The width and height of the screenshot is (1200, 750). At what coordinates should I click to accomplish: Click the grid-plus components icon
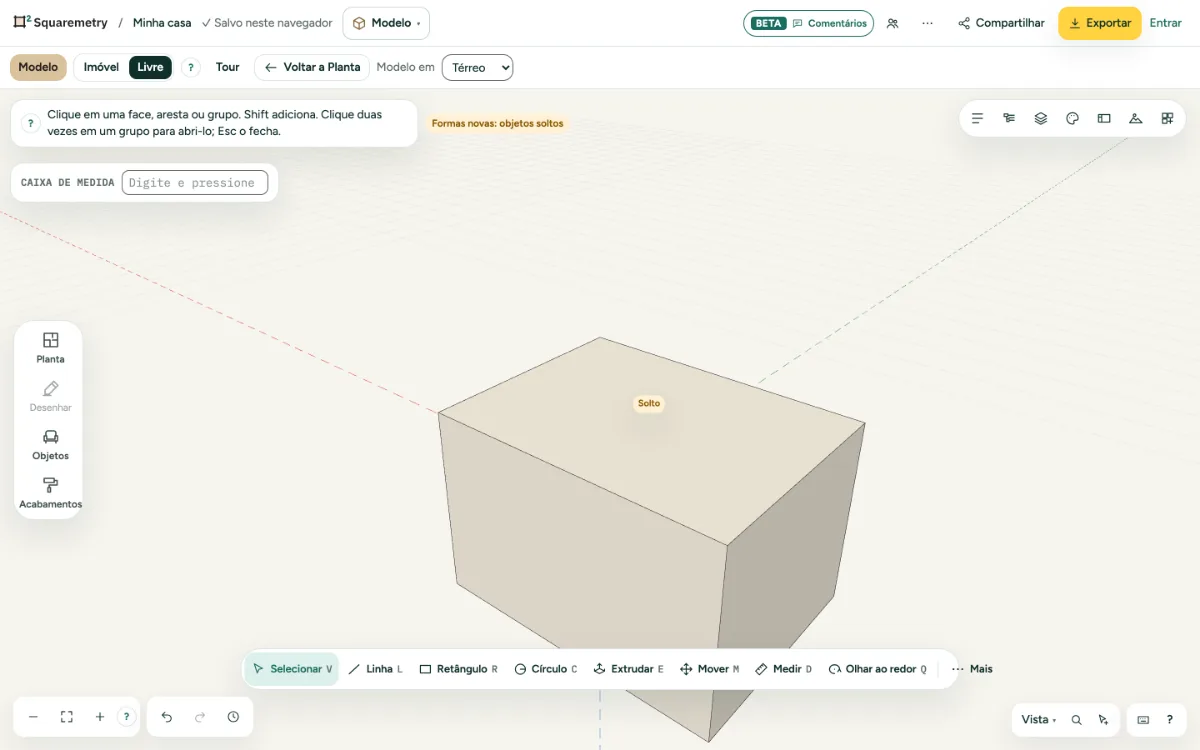1167,118
